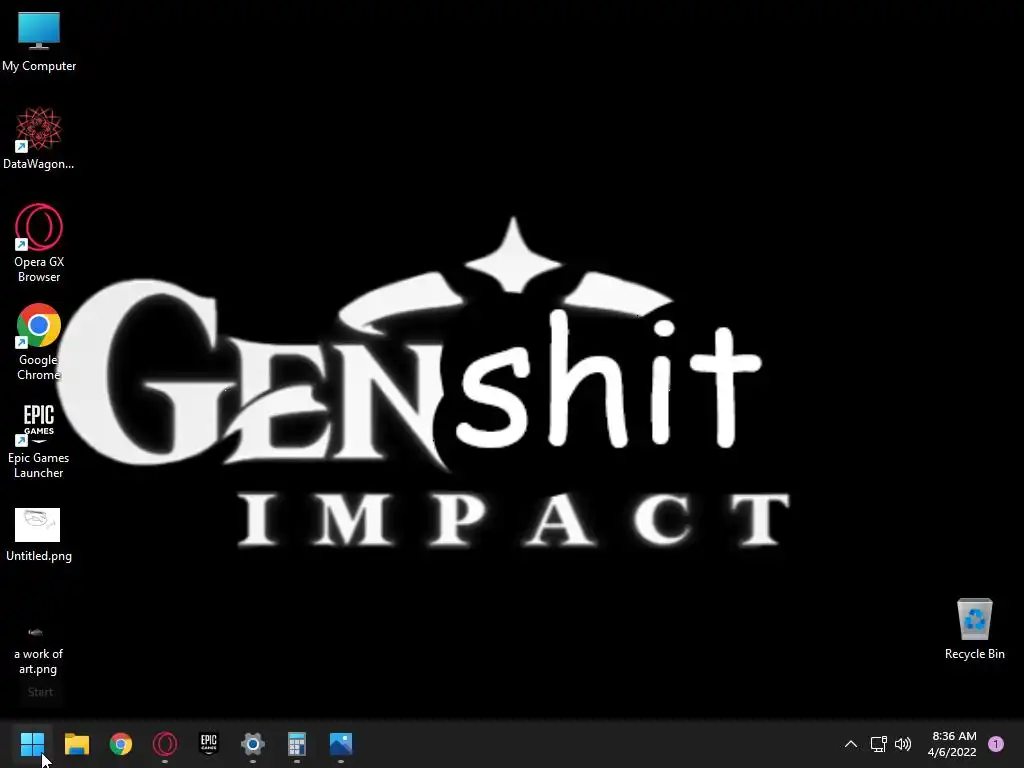Open the volume speaker tray icon
Image resolution: width=1024 pixels, height=768 pixels.
(x=903, y=744)
